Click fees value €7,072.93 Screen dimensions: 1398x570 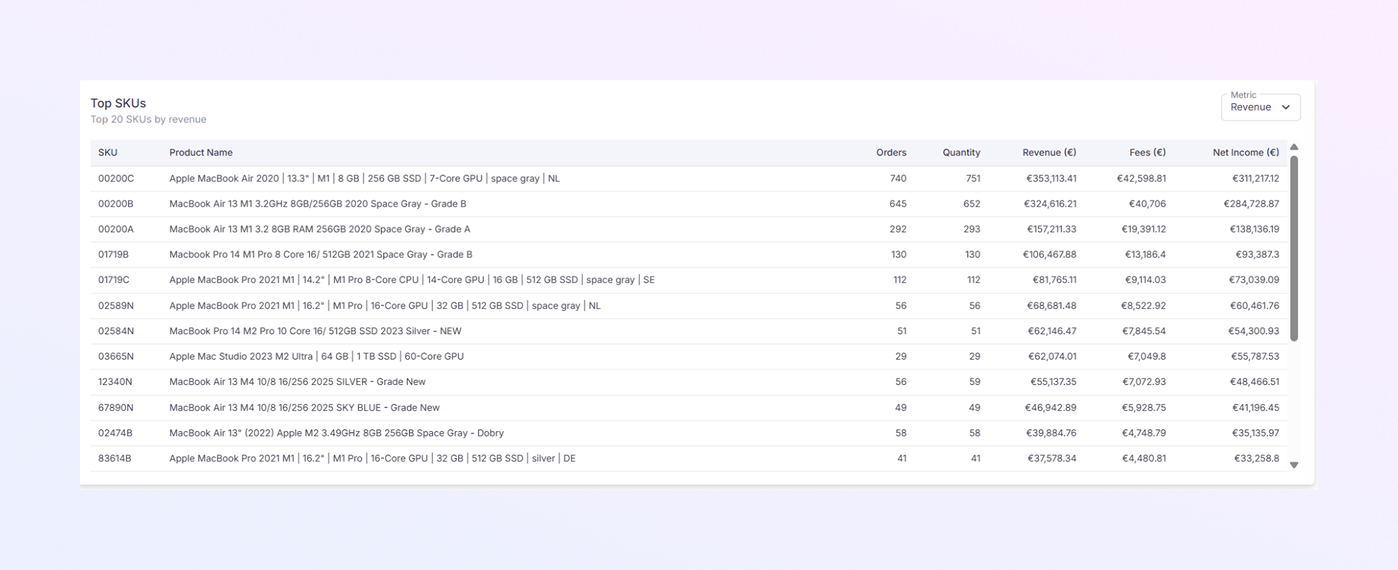click(x=1144, y=382)
